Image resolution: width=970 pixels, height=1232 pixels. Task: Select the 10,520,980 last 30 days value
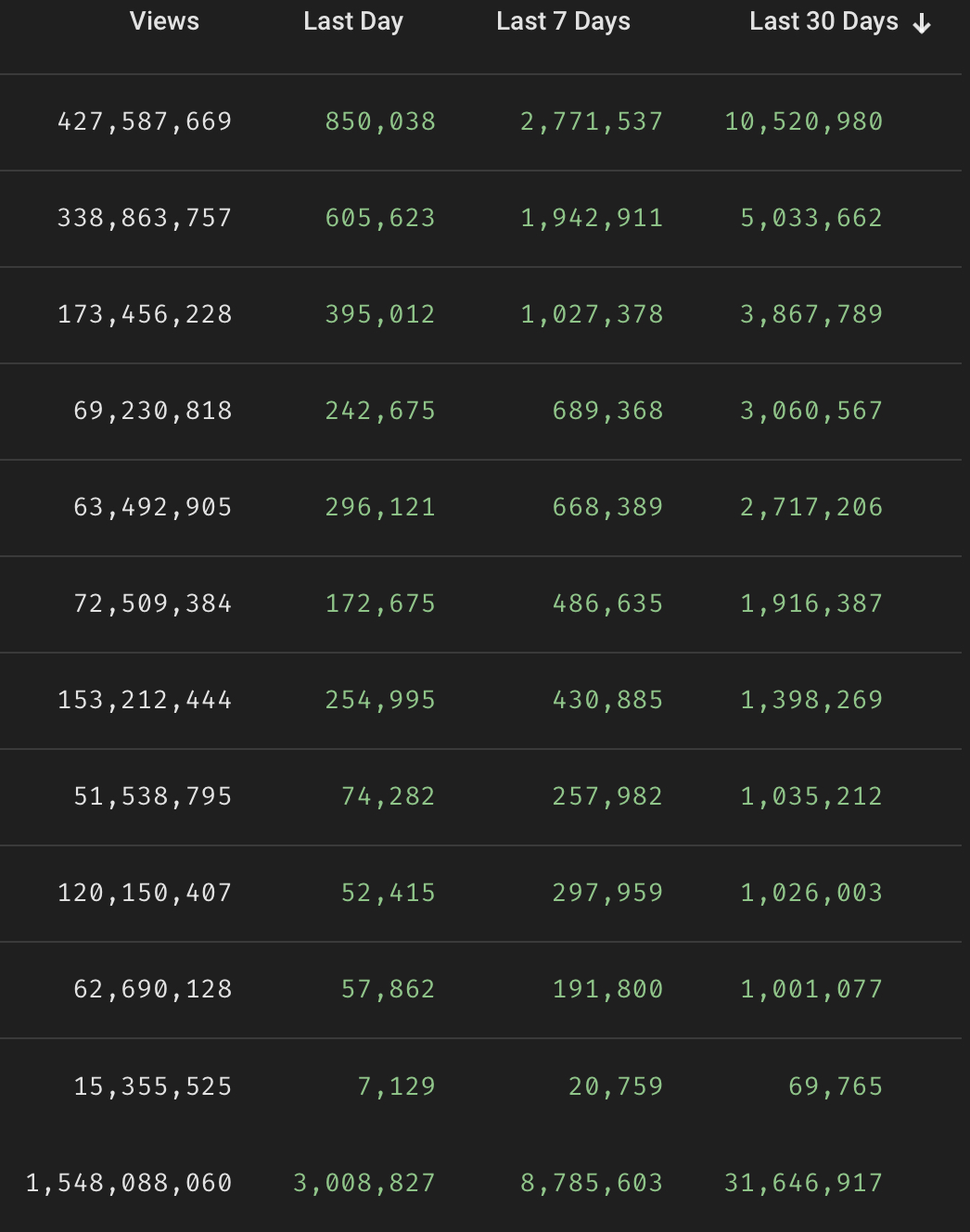point(803,121)
